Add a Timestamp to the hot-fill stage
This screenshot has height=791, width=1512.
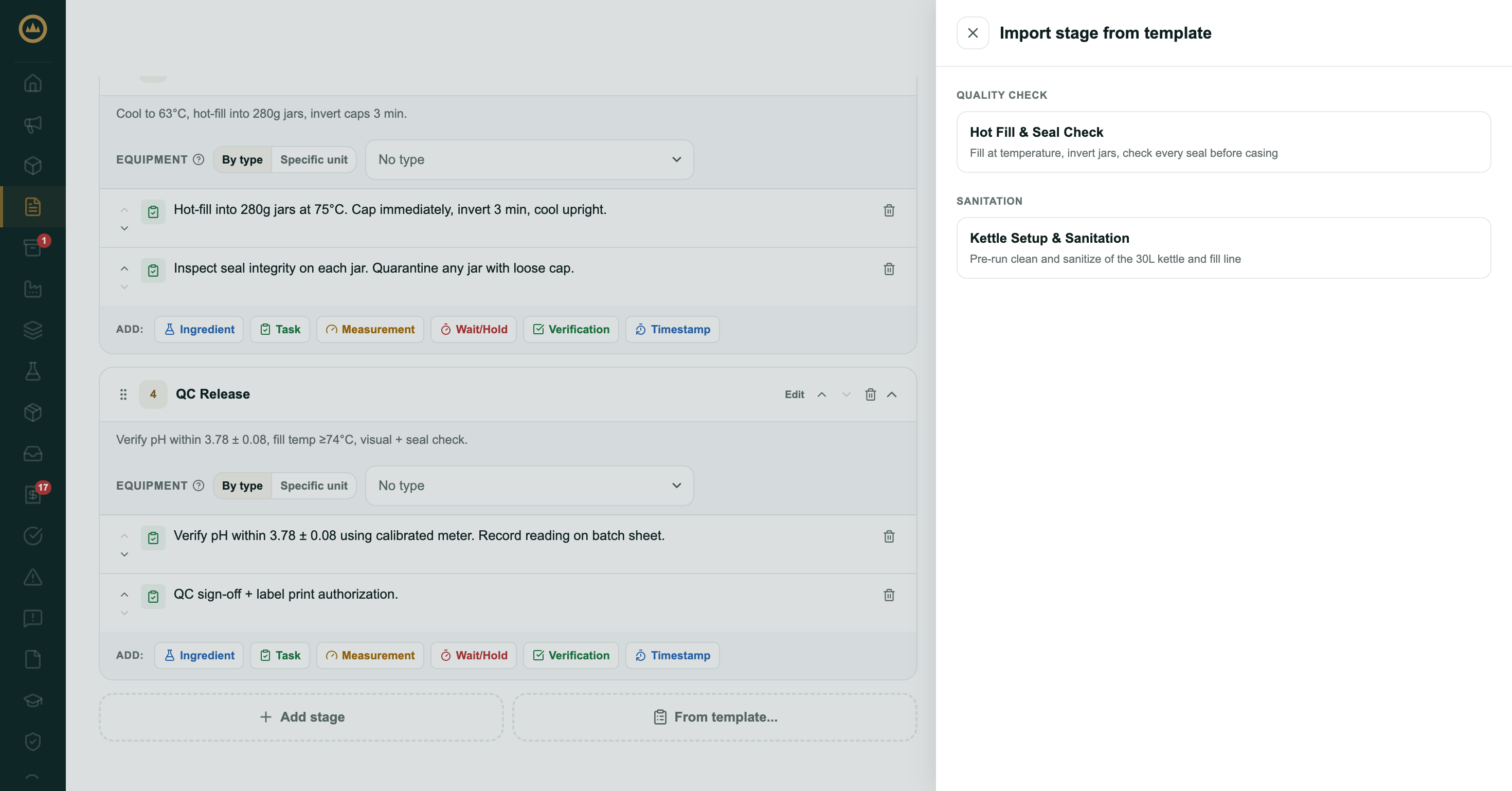[673, 329]
